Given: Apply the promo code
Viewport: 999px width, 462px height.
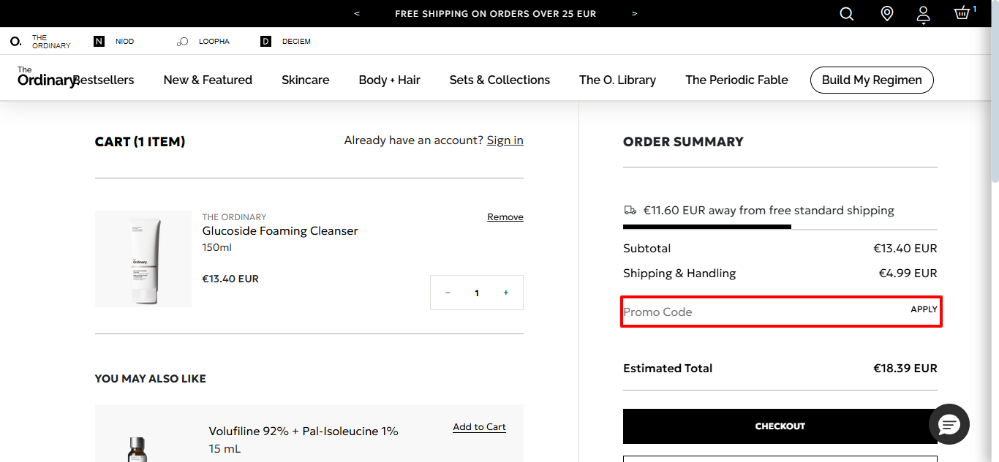Looking at the screenshot, I should (924, 309).
